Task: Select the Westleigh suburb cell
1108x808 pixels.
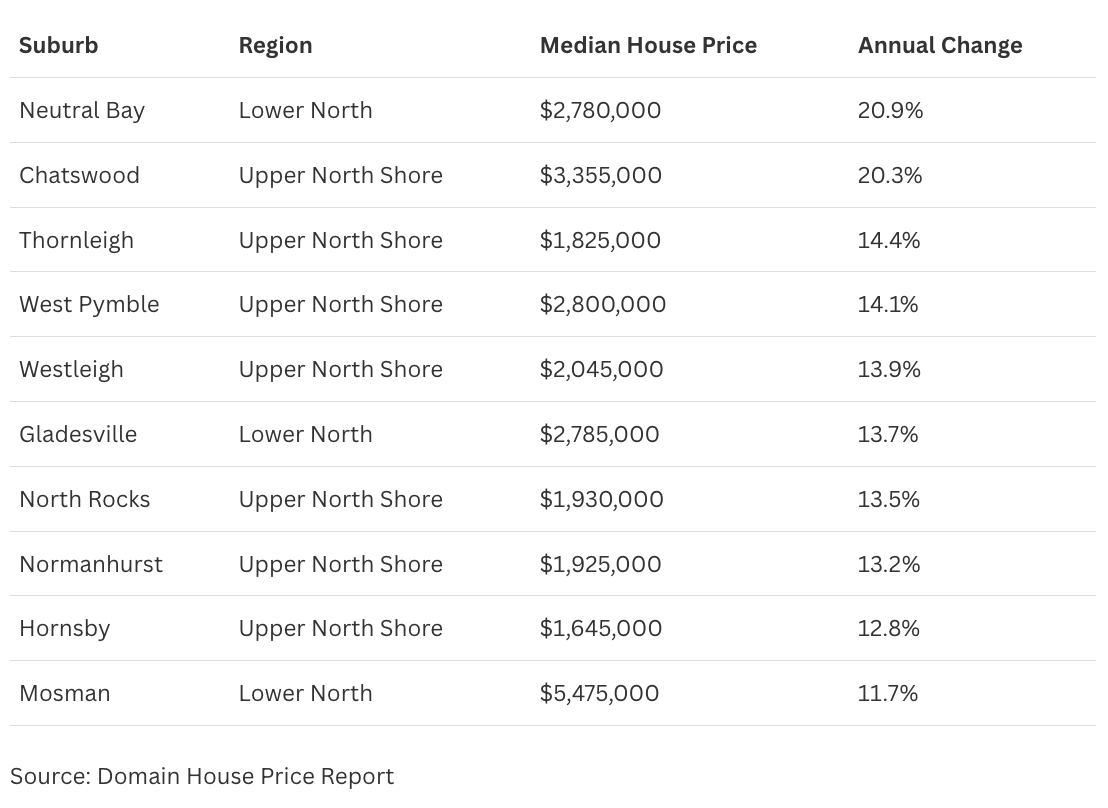Action: click(x=71, y=369)
